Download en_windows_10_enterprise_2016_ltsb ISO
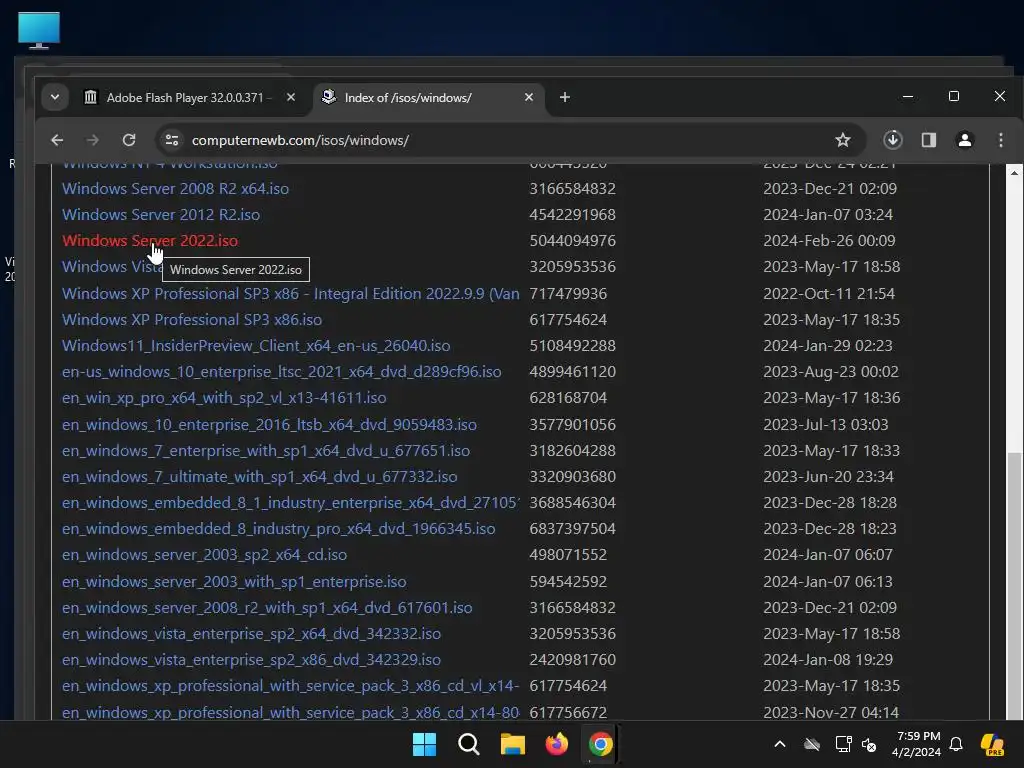 point(269,425)
